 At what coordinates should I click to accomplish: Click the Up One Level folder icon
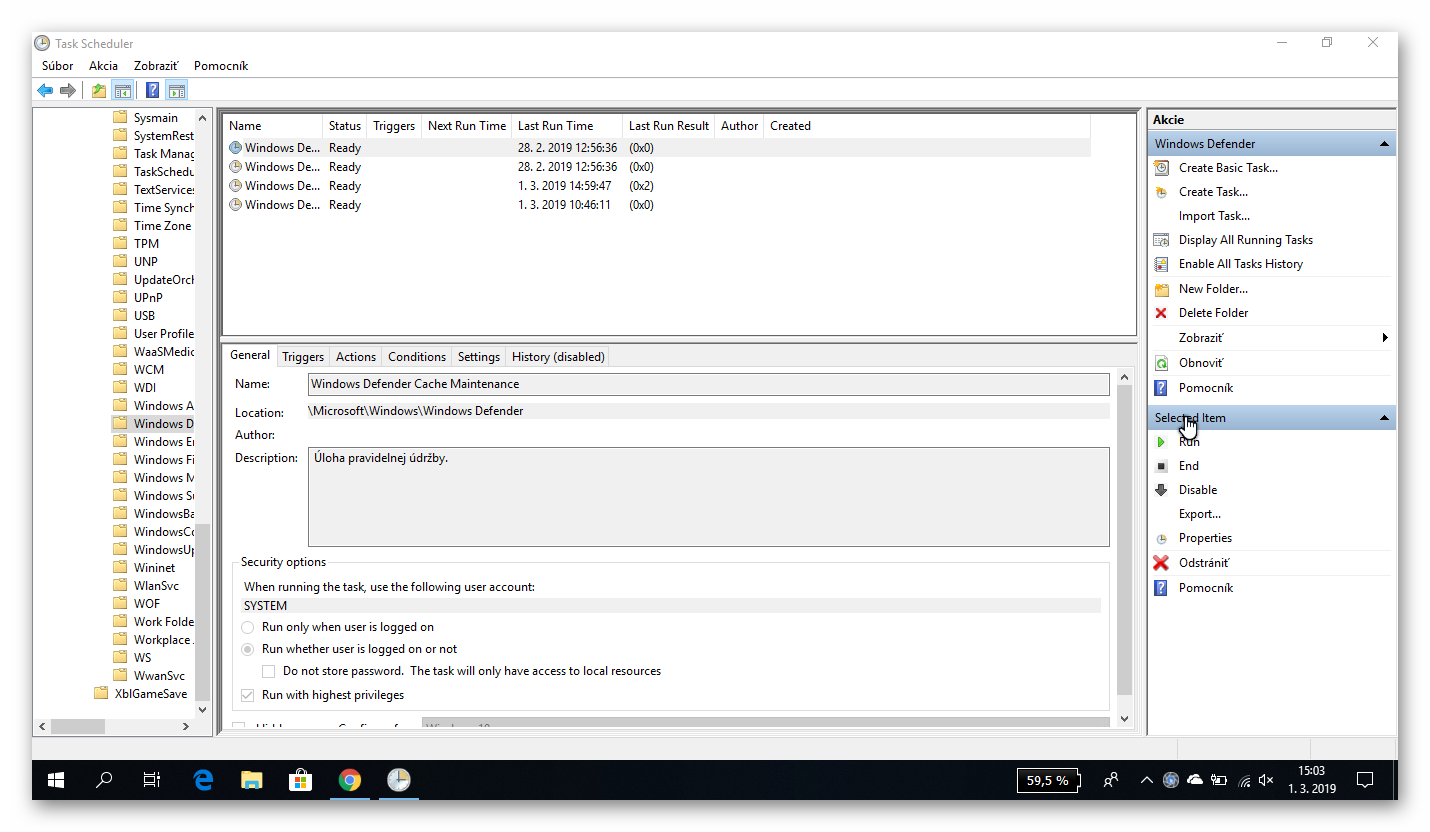(x=99, y=91)
